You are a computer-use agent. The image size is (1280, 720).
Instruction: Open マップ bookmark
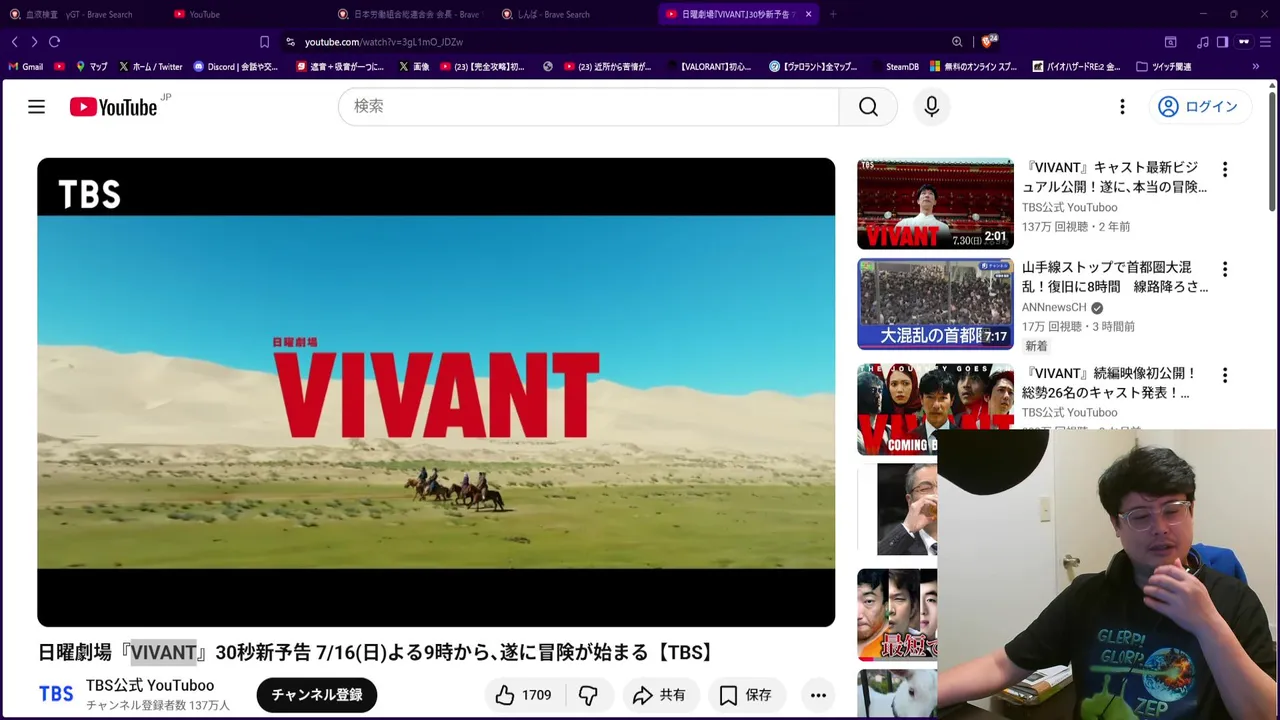92,67
